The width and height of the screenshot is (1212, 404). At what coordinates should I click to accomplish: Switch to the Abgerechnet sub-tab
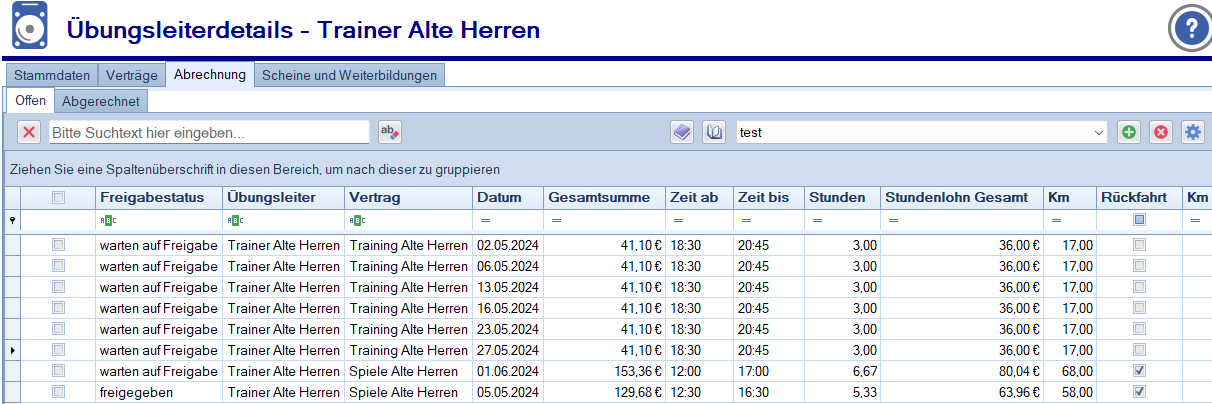pyautogui.click(x=101, y=101)
